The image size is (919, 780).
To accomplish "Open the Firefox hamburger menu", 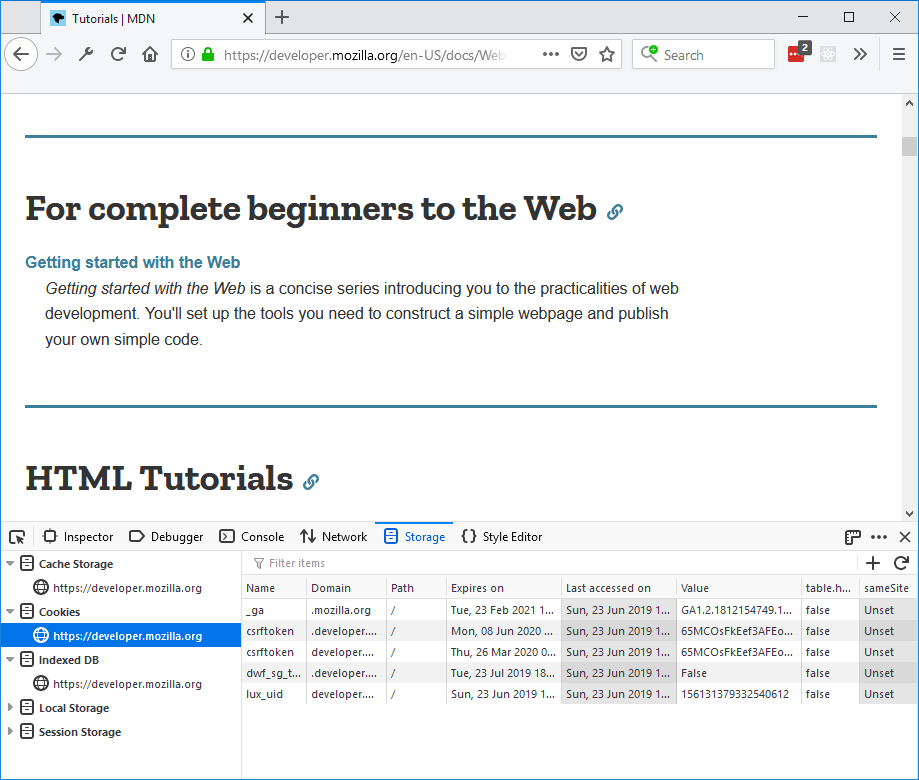I will click(x=898, y=54).
